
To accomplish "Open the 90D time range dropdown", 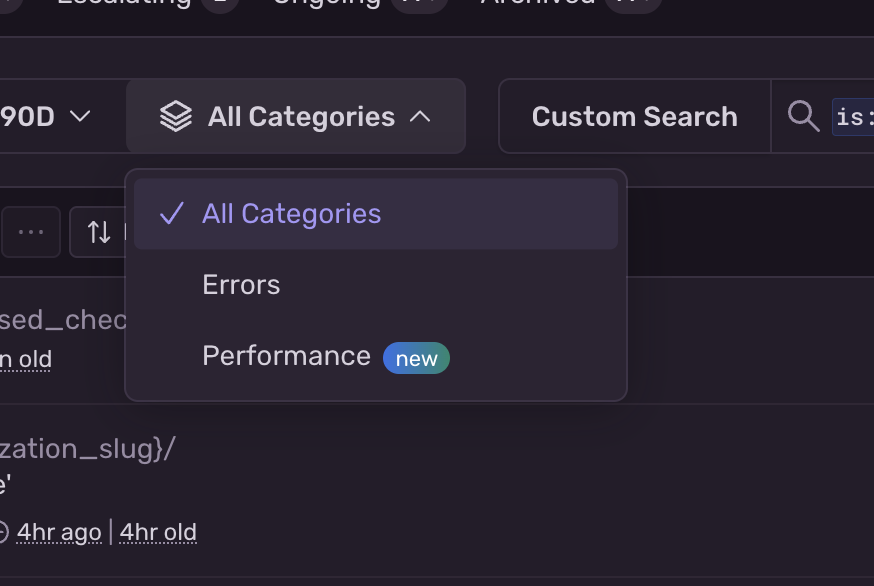I will 50,116.
